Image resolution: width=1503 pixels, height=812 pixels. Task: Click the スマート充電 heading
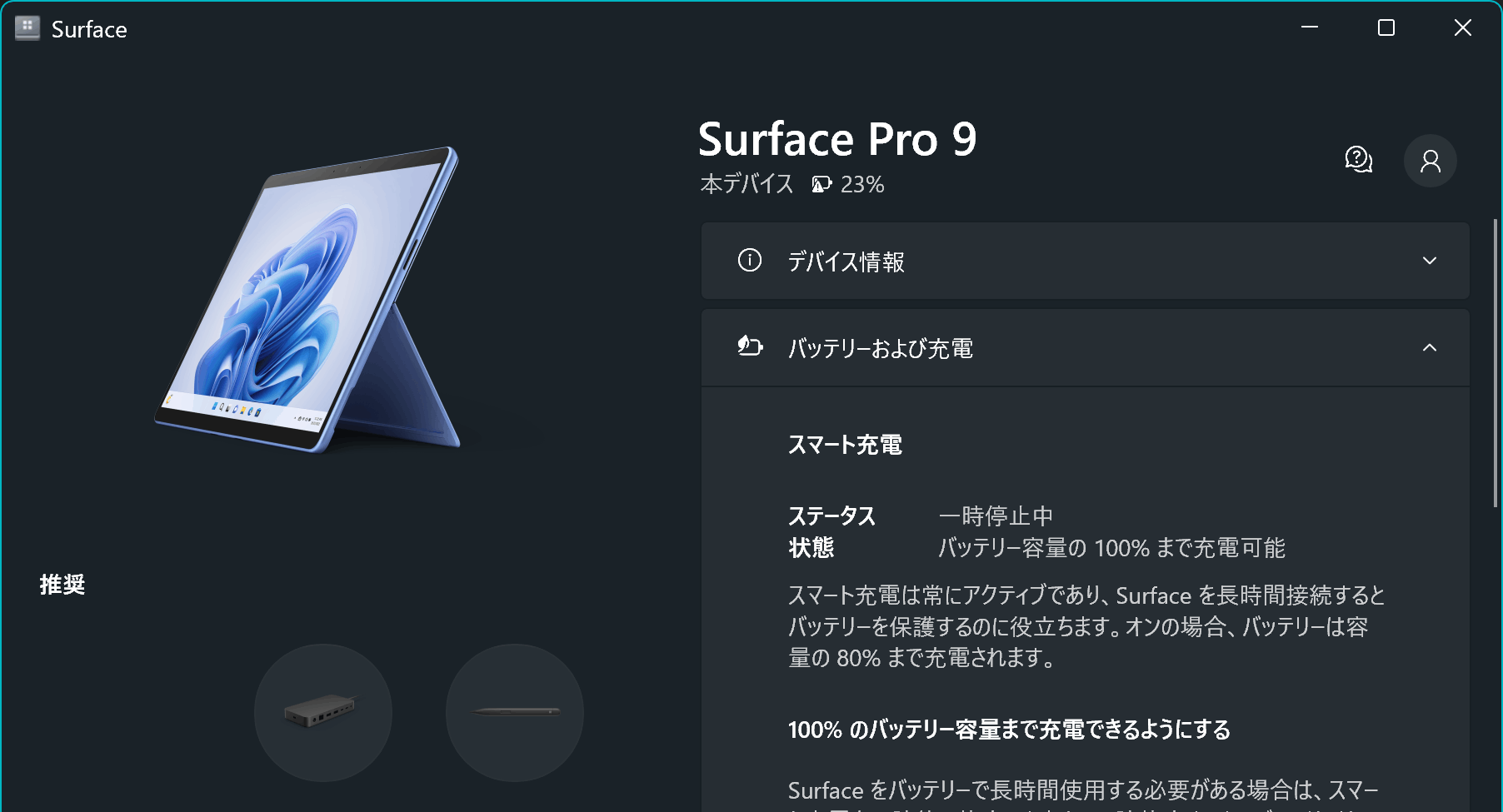845,446
